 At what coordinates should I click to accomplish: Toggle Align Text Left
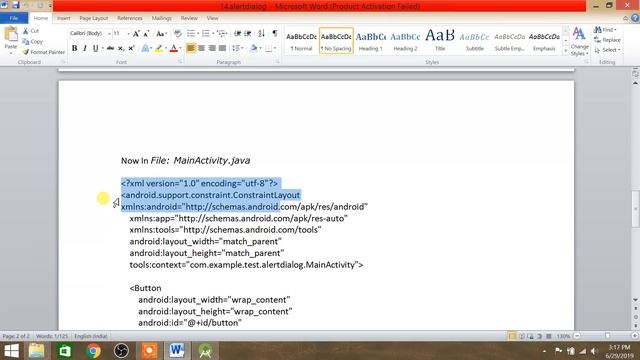(x=191, y=48)
